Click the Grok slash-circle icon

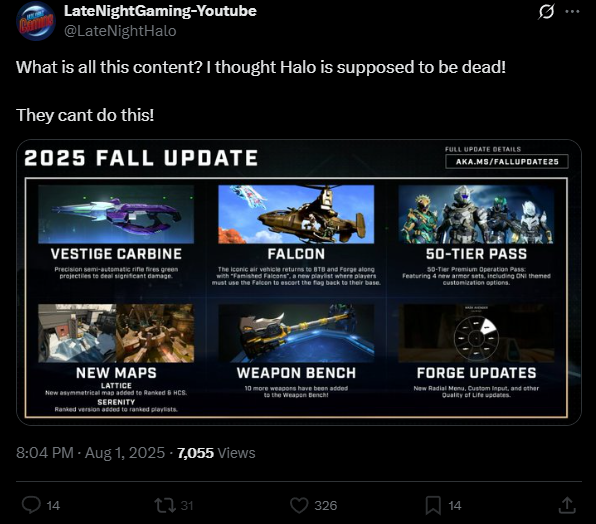pos(546,11)
